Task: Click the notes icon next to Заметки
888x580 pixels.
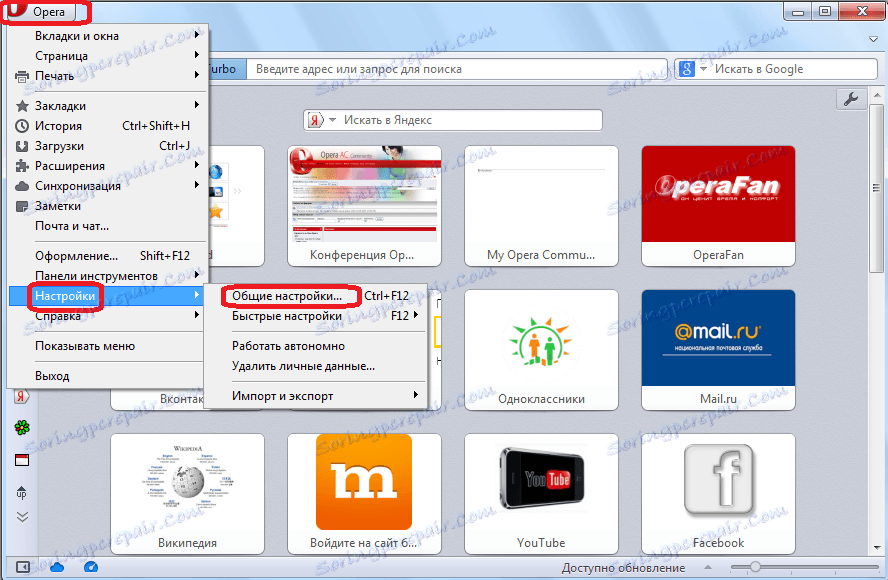Action: 22,206
